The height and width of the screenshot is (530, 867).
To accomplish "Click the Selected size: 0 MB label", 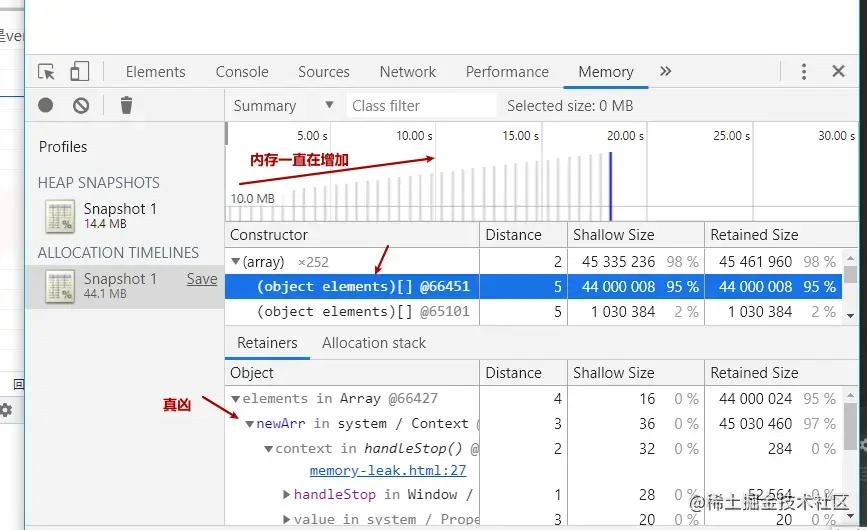I will tap(570, 106).
